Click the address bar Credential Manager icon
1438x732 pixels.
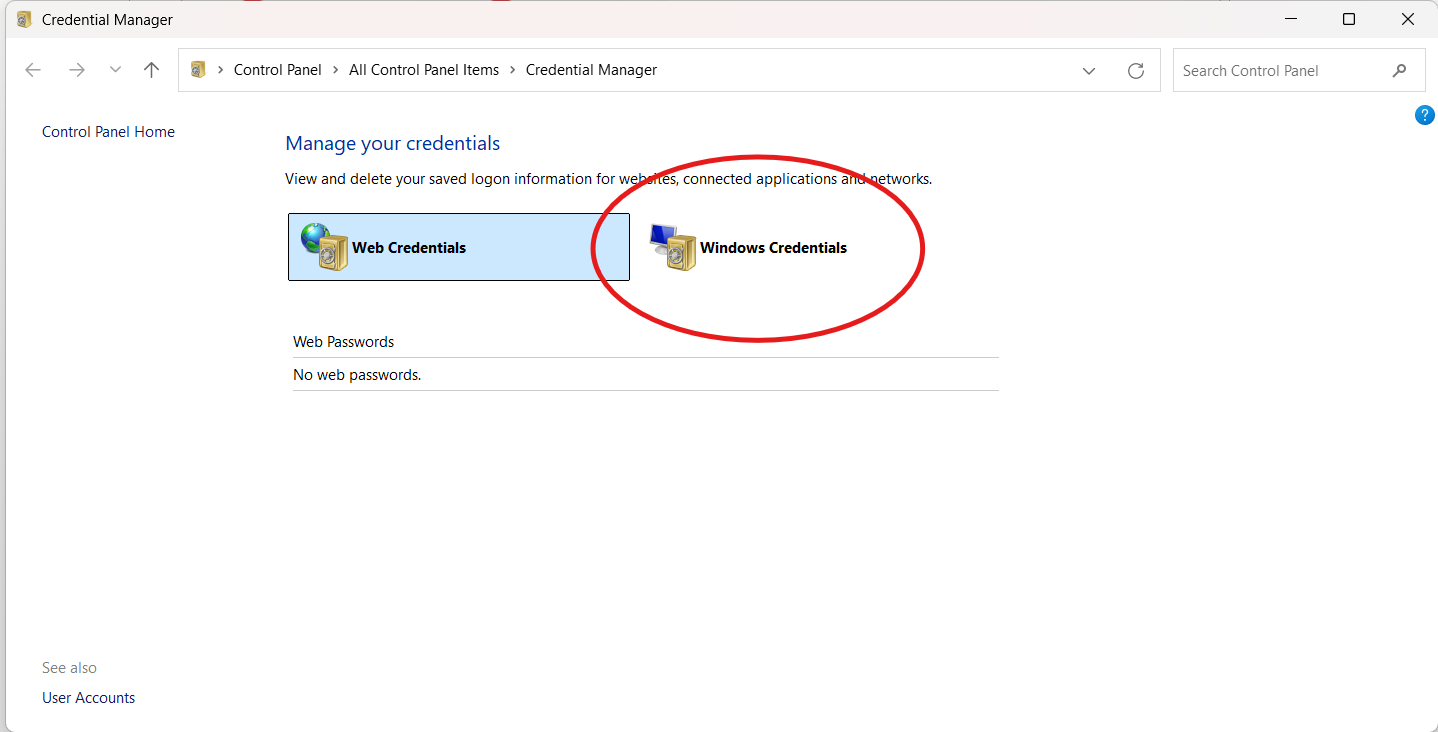198,70
